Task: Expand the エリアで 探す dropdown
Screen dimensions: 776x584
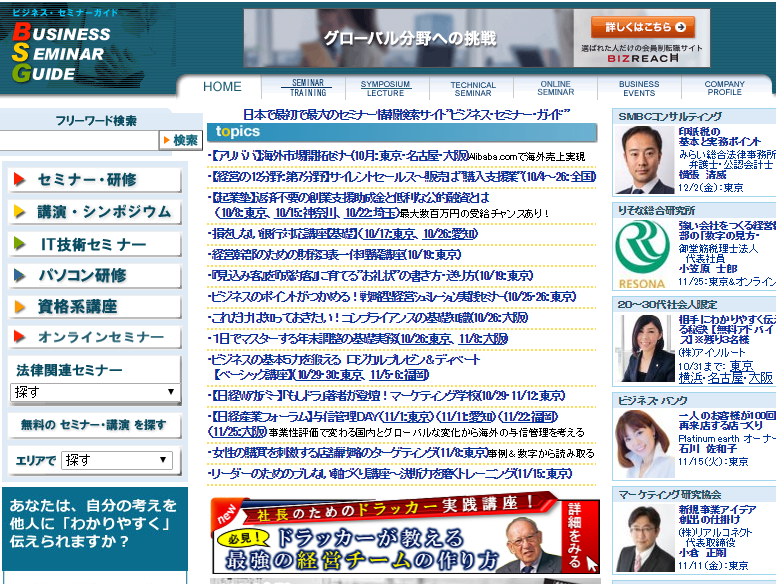Action: [117, 460]
